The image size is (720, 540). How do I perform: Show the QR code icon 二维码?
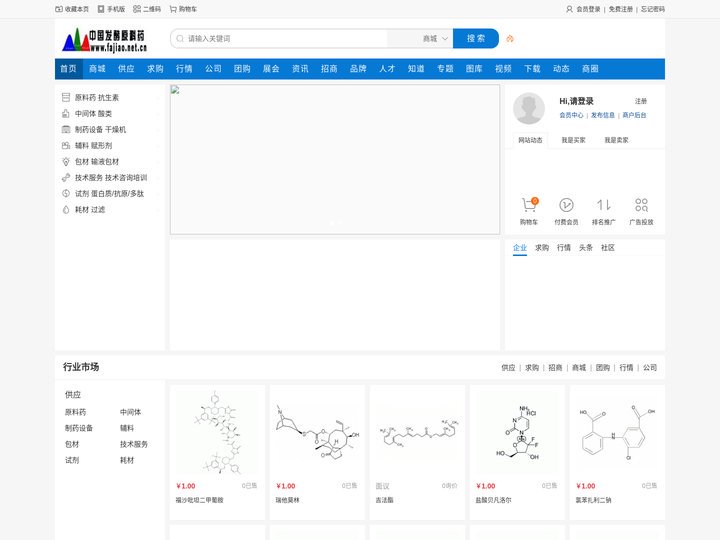[x=137, y=9]
